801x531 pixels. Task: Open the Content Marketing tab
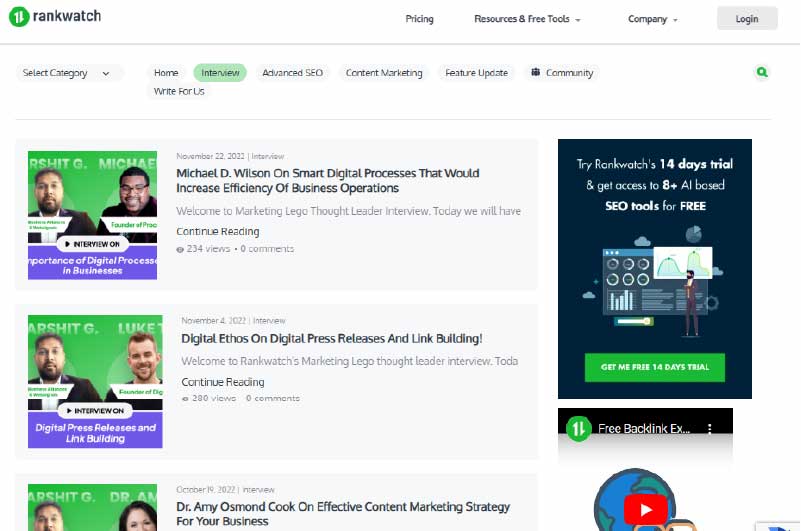[x=384, y=73]
